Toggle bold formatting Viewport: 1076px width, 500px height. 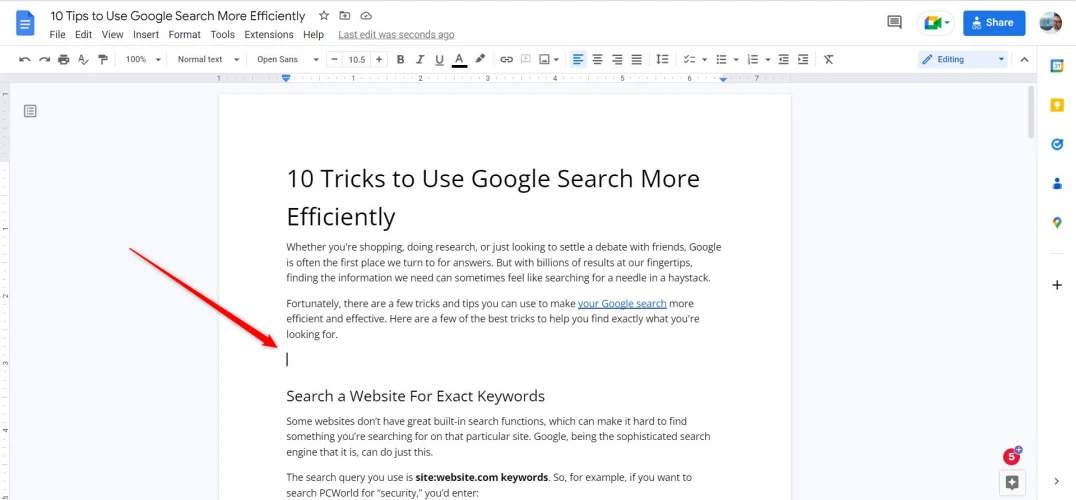click(x=401, y=60)
